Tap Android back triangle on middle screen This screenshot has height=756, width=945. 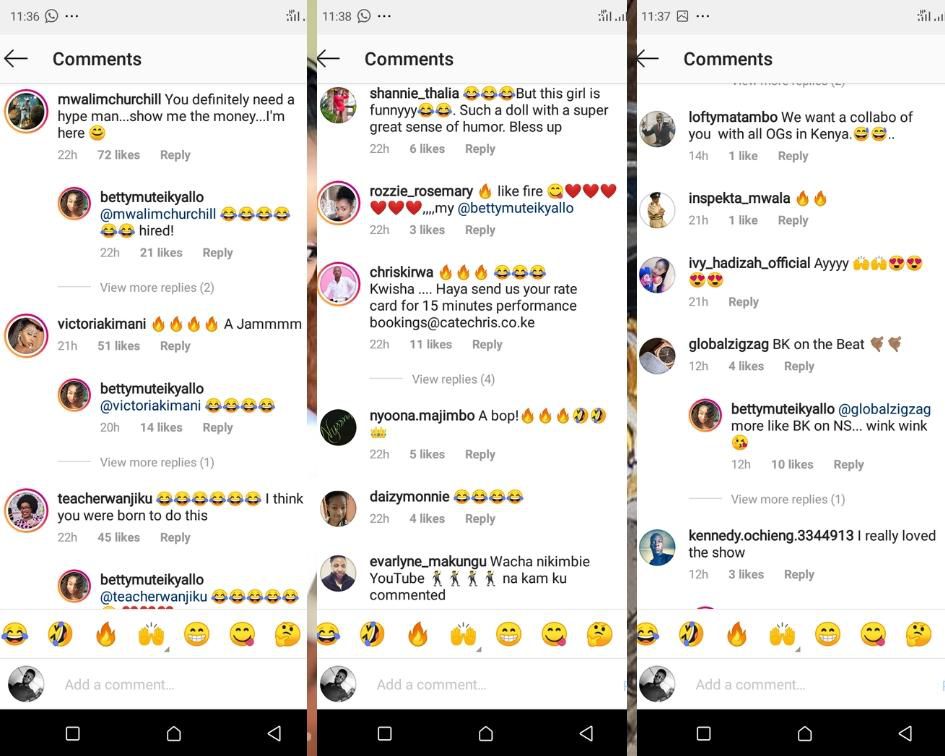click(x=586, y=733)
